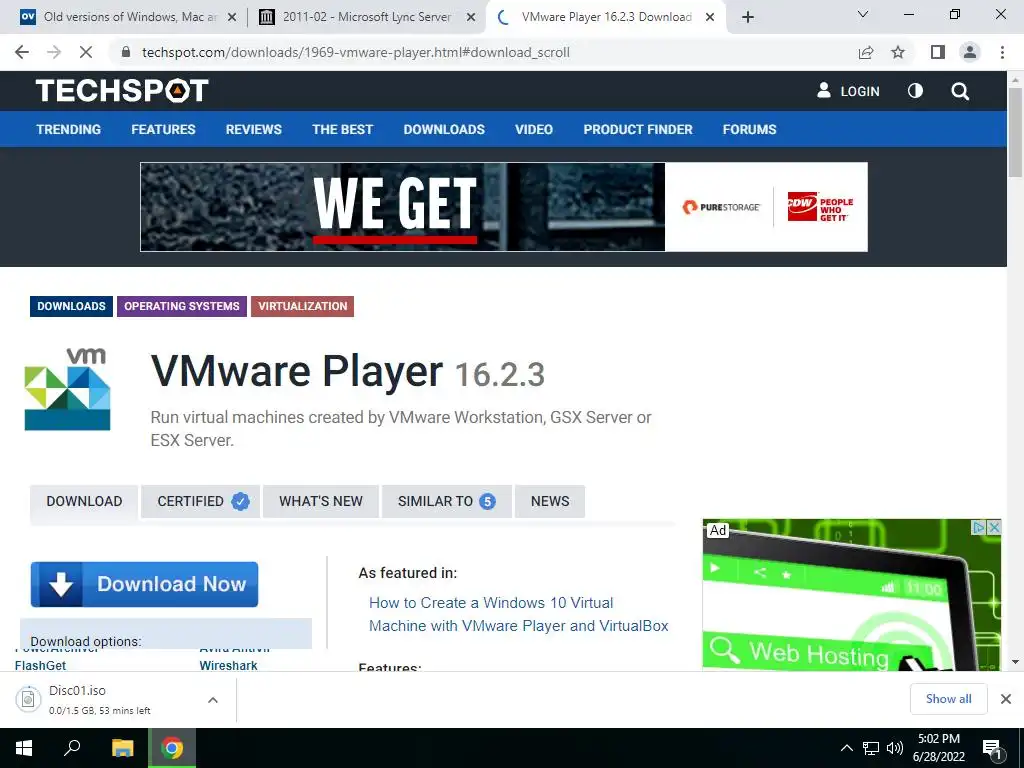
Task: Select the SIMILAR TO tab
Action: (x=447, y=502)
